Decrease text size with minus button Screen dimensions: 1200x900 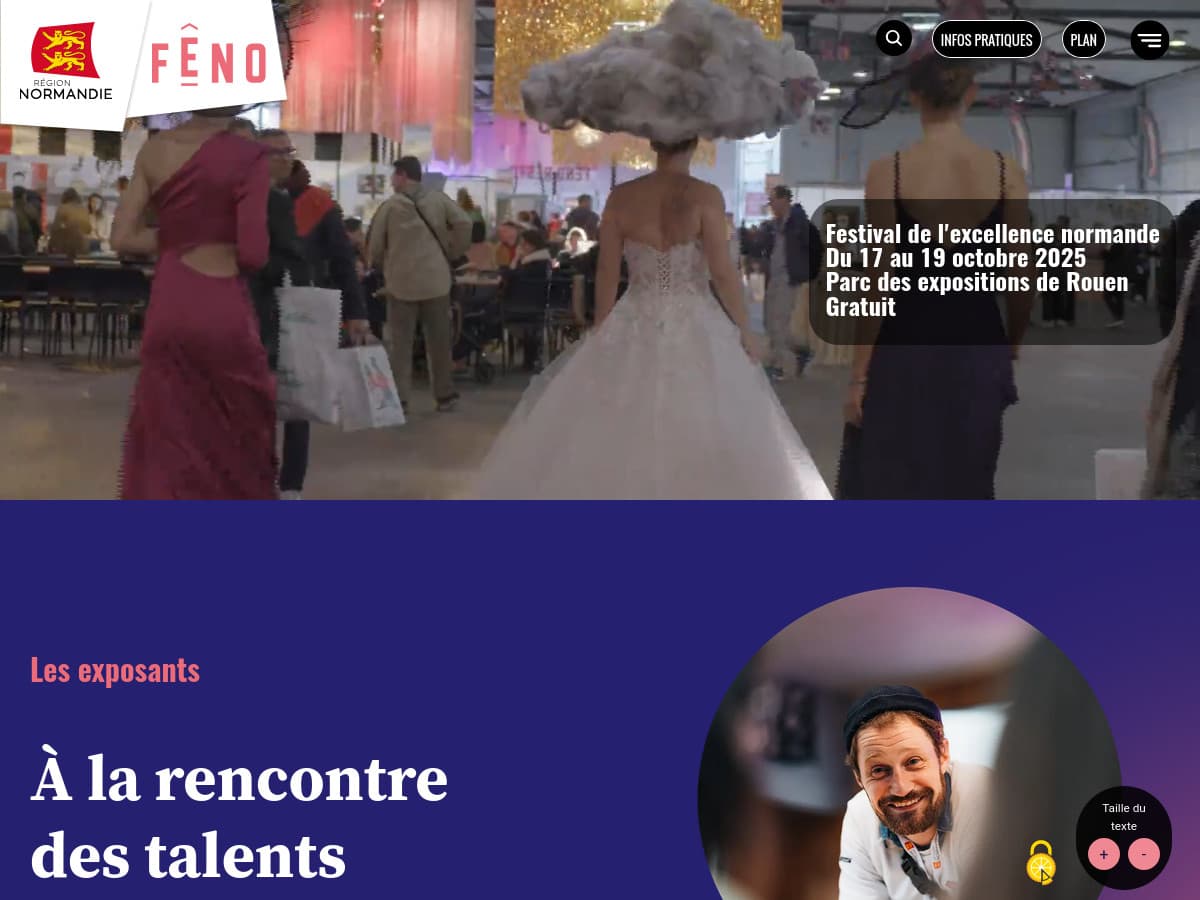[x=1144, y=854]
